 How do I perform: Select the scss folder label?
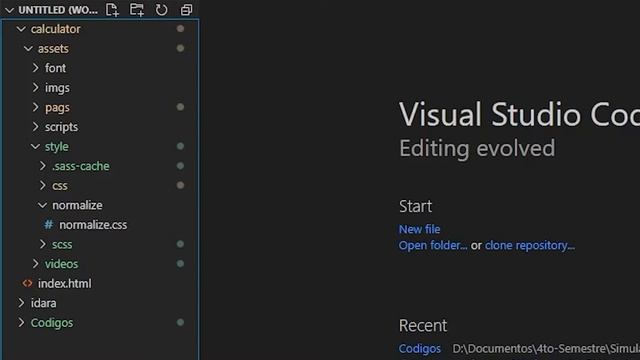62,244
